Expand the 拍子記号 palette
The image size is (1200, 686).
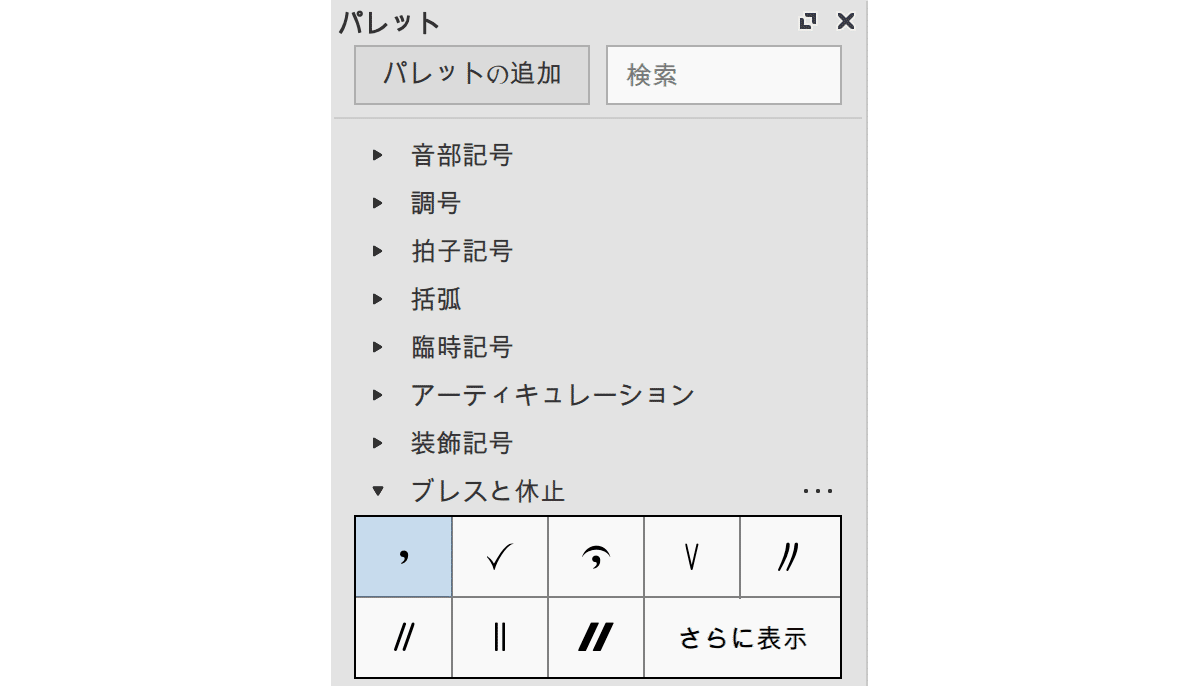(377, 251)
